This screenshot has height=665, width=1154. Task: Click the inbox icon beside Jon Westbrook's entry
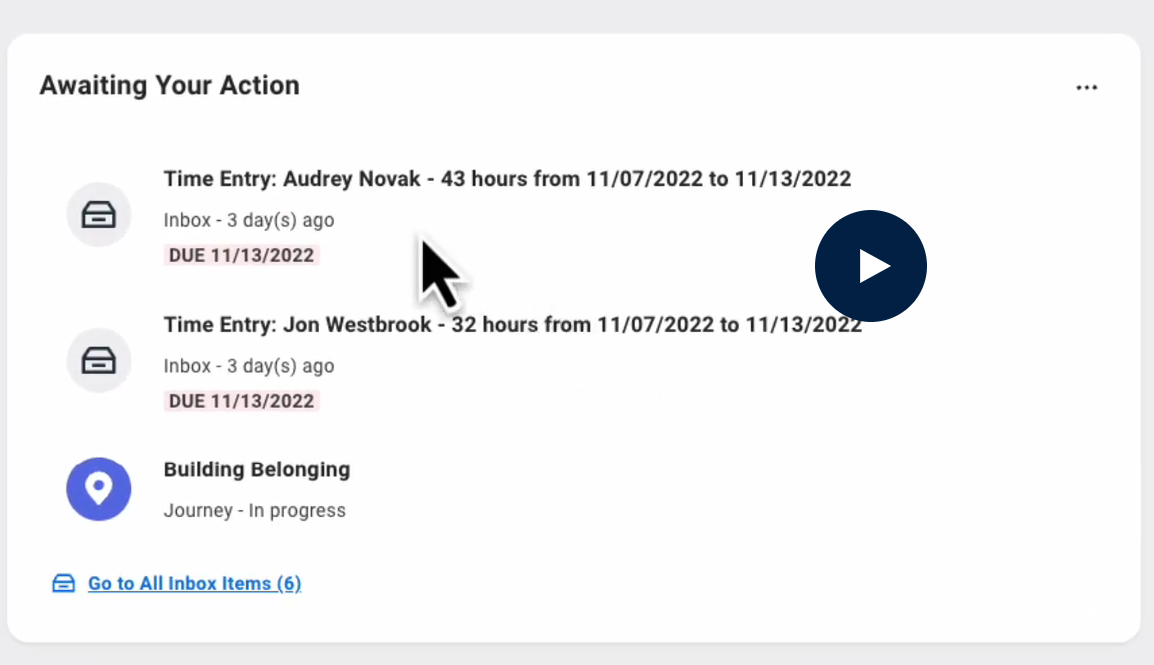click(x=98, y=360)
